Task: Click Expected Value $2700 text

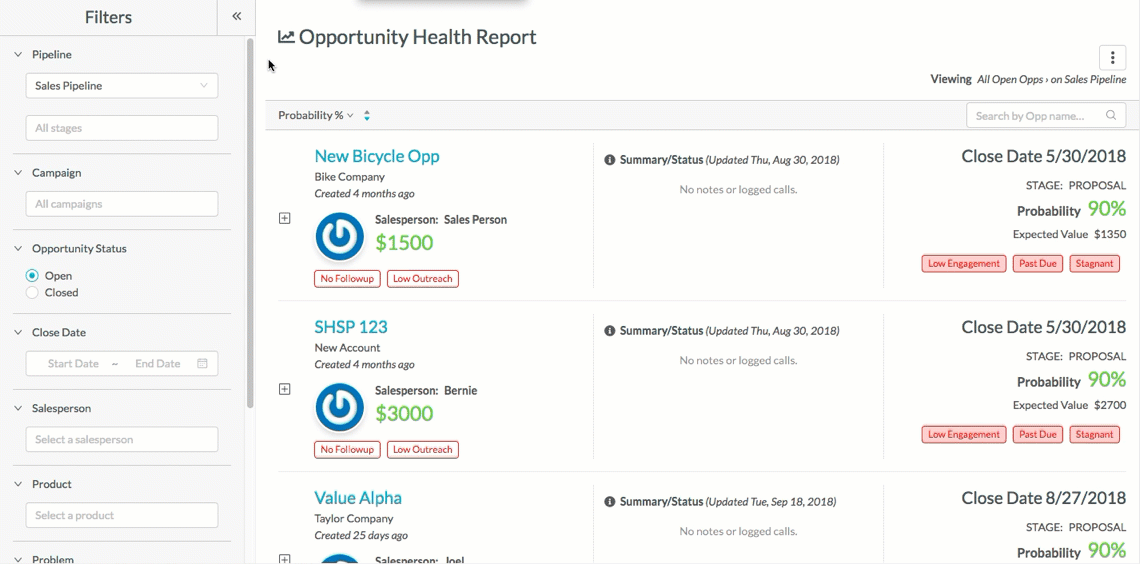Action: pos(1069,405)
